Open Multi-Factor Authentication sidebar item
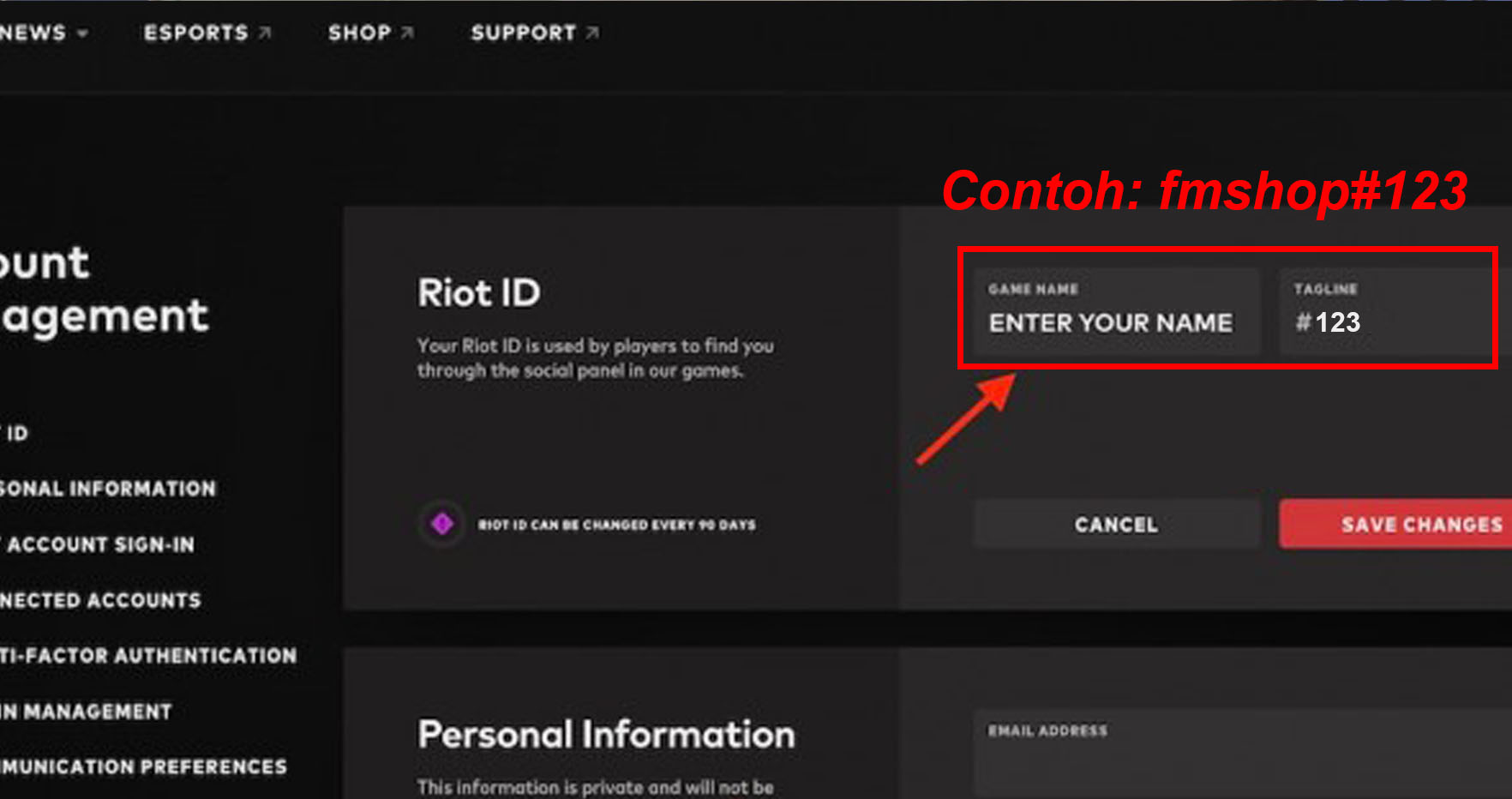The width and height of the screenshot is (1512, 799). (147, 656)
